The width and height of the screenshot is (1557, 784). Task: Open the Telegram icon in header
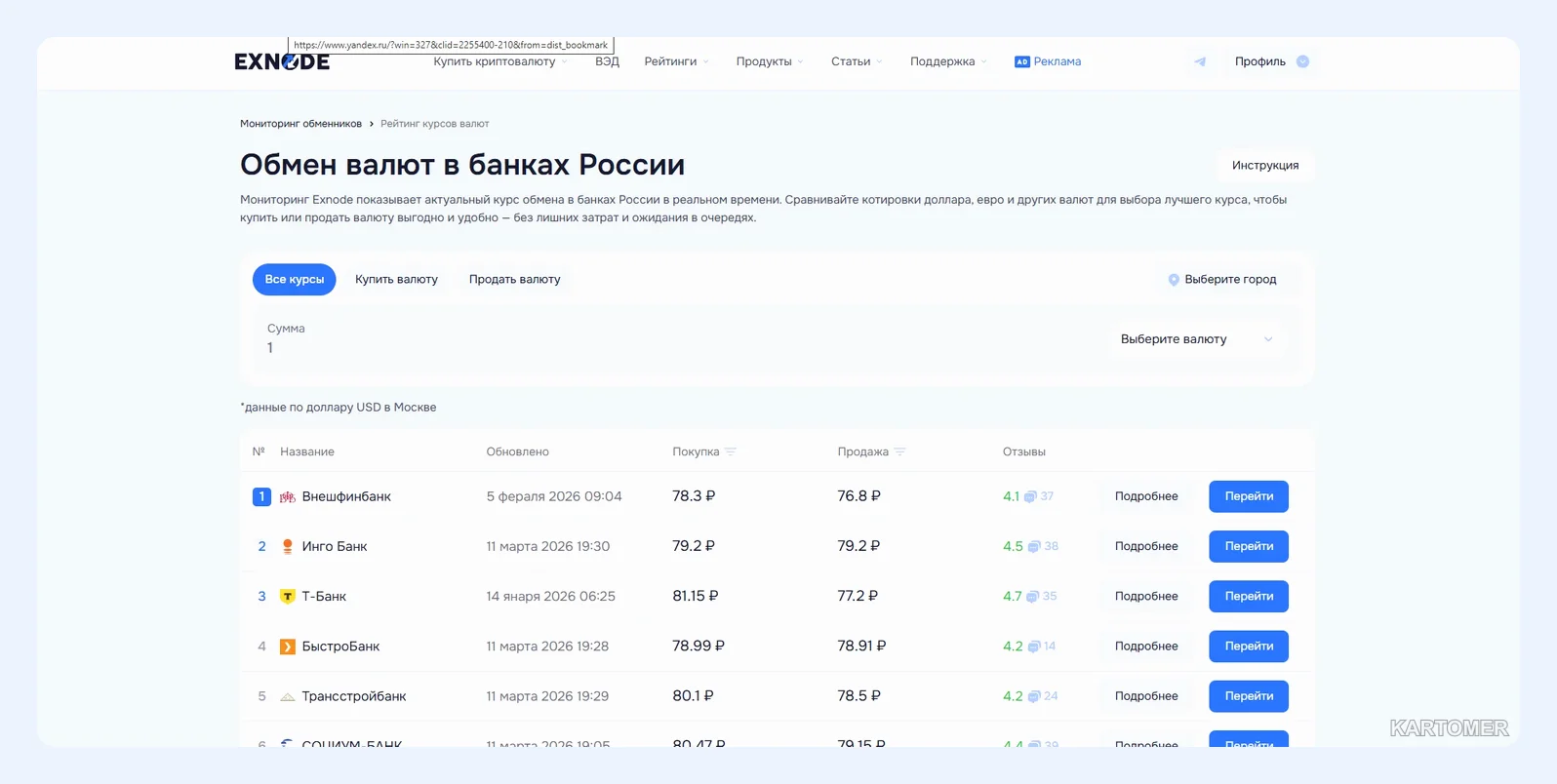coord(1200,61)
